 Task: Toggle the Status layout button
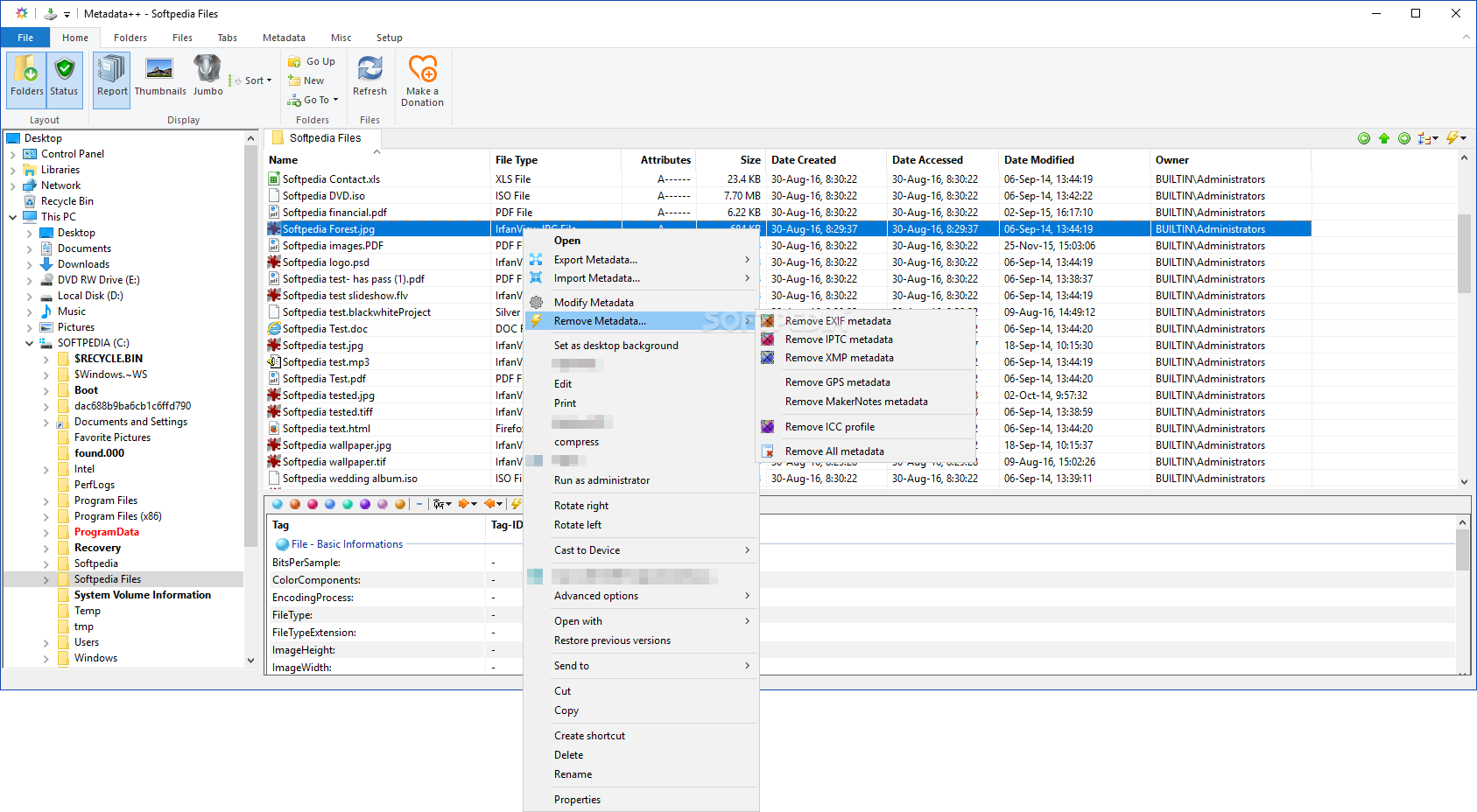[x=64, y=79]
